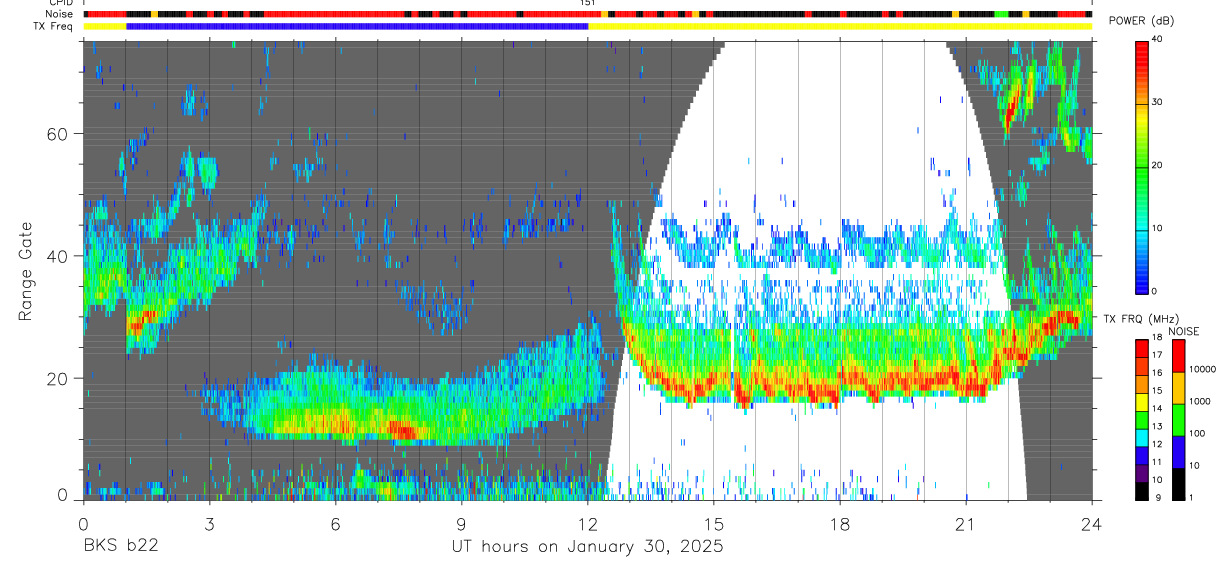Screen dimensions: 1228x567
Task: Click the "16" label on TX frequency legend
Action: coord(1157,372)
